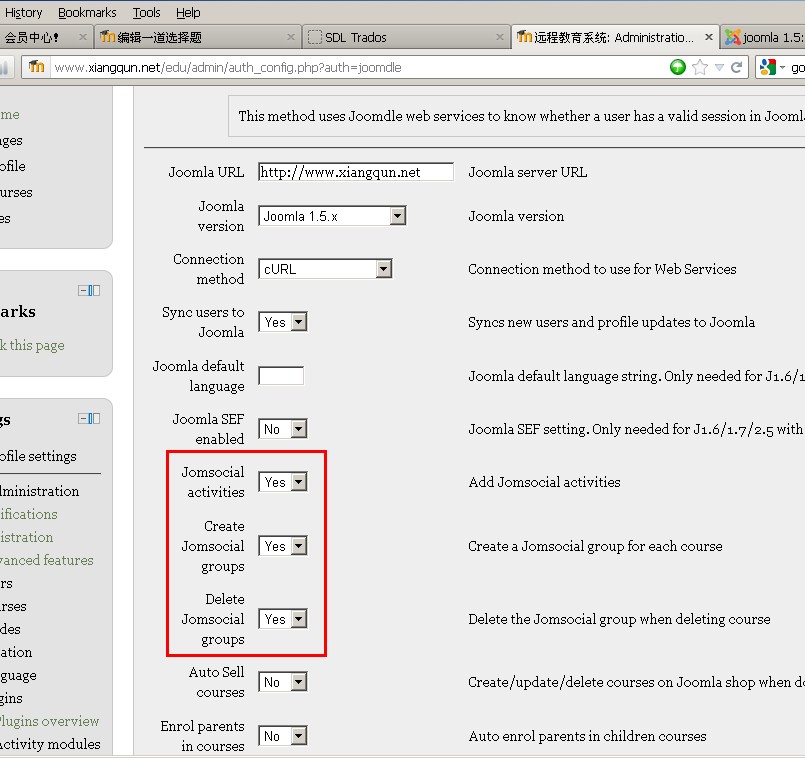805x758 pixels.
Task: Reload the page using the refresh icon
Action: coord(737,68)
